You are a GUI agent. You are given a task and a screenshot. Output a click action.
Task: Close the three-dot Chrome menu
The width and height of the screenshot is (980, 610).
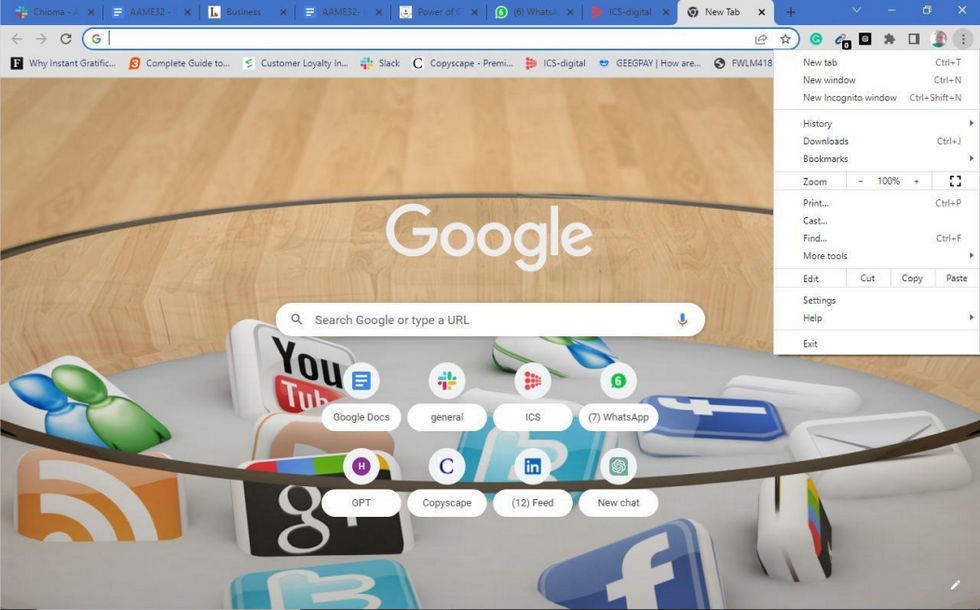tap(963, 39)
